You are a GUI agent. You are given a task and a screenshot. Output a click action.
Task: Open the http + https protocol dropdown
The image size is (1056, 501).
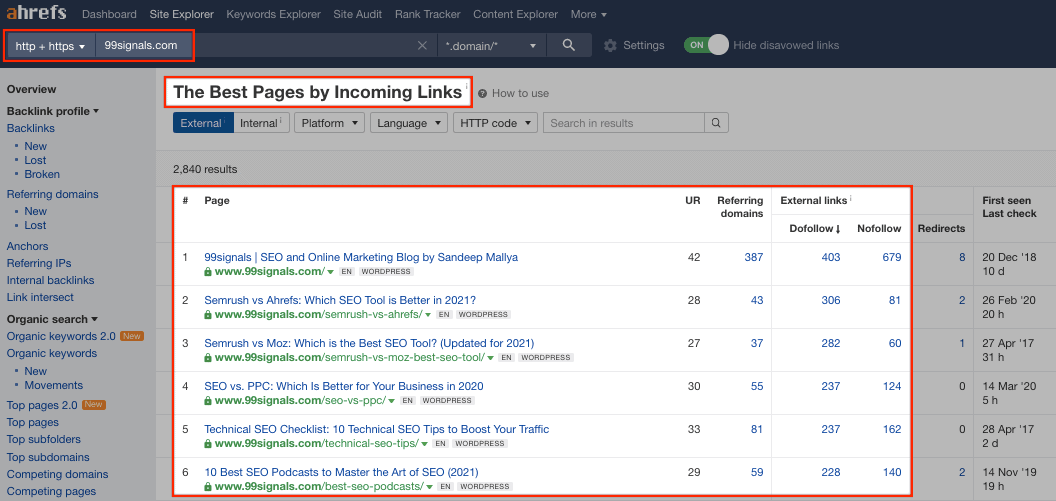click(51, 46)
